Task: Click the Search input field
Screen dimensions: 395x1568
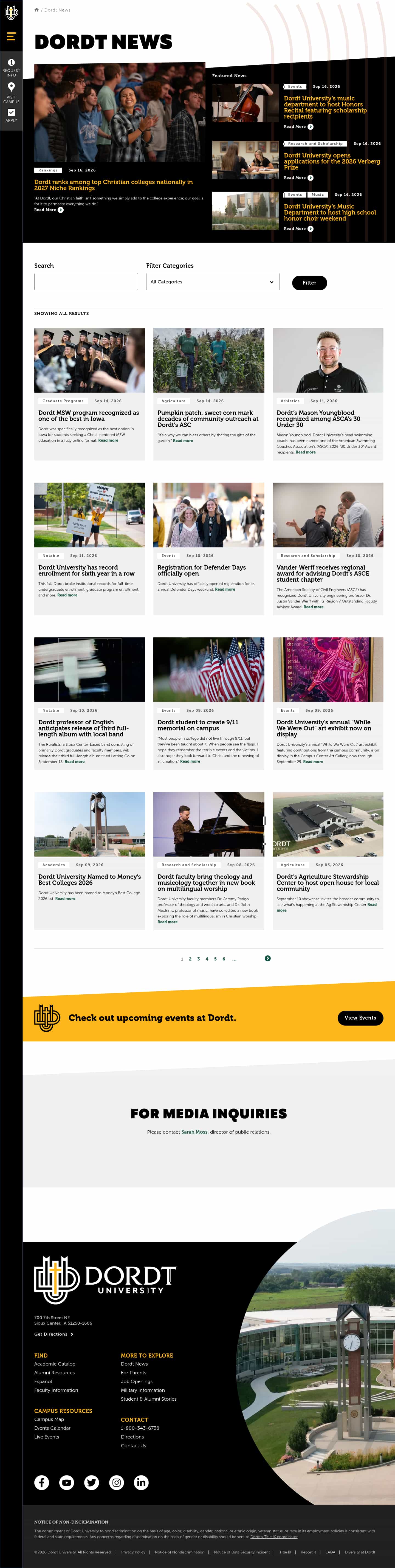Action: point(86,281)
